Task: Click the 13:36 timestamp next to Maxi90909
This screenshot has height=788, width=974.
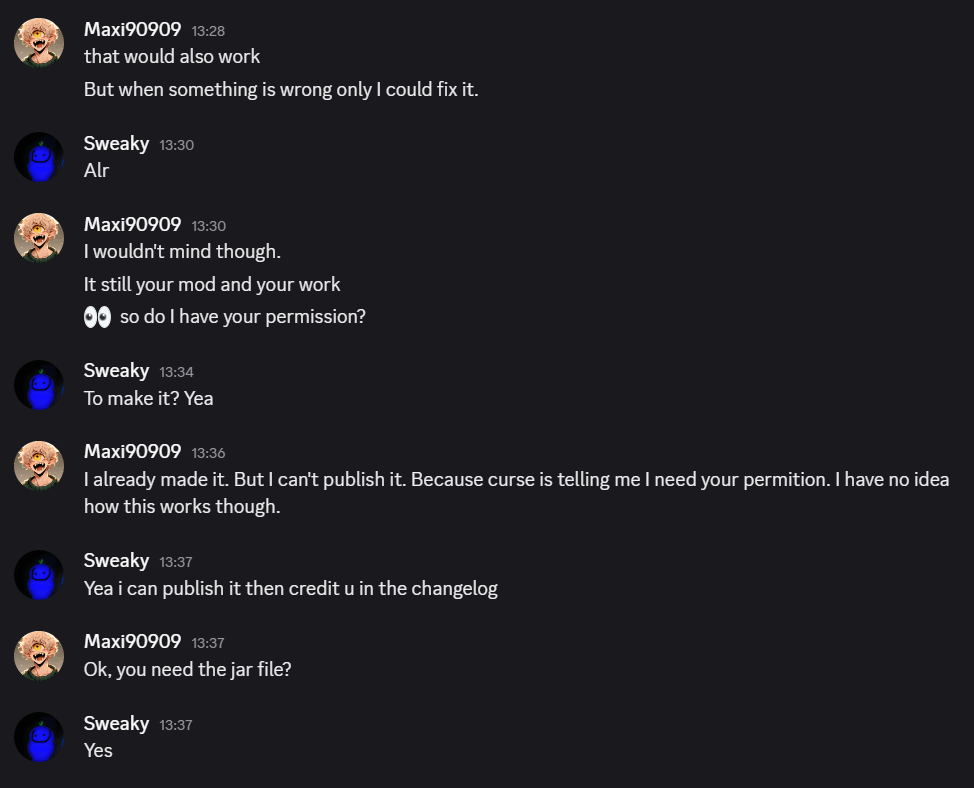Action: pos(208,453)
